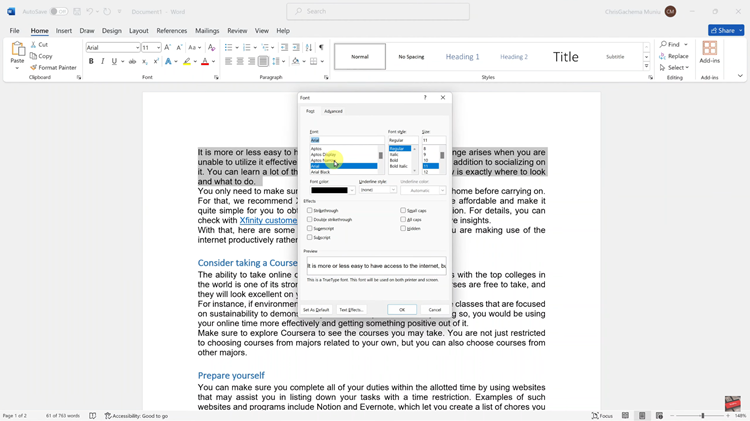Image resolution: width=750 pixels, height=421 pixels.
Task: Apply ribbon strikethrough formatting
Action: point(132,61)
